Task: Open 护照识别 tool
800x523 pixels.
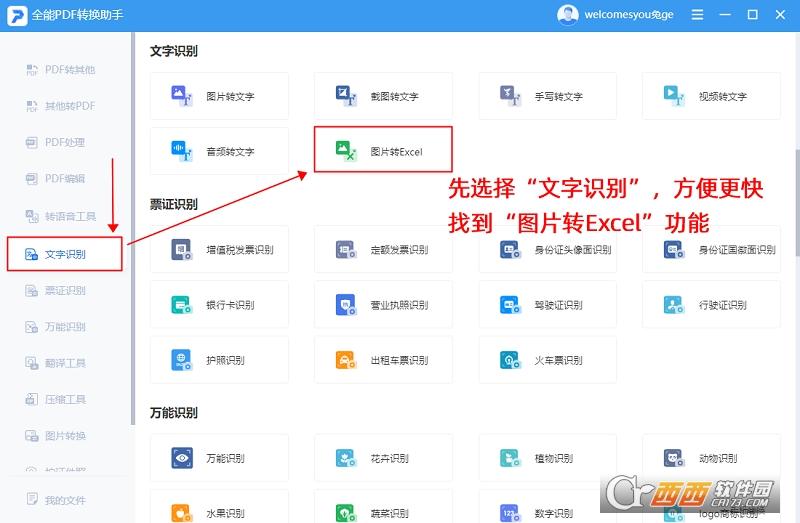Action: pos(219,360)
